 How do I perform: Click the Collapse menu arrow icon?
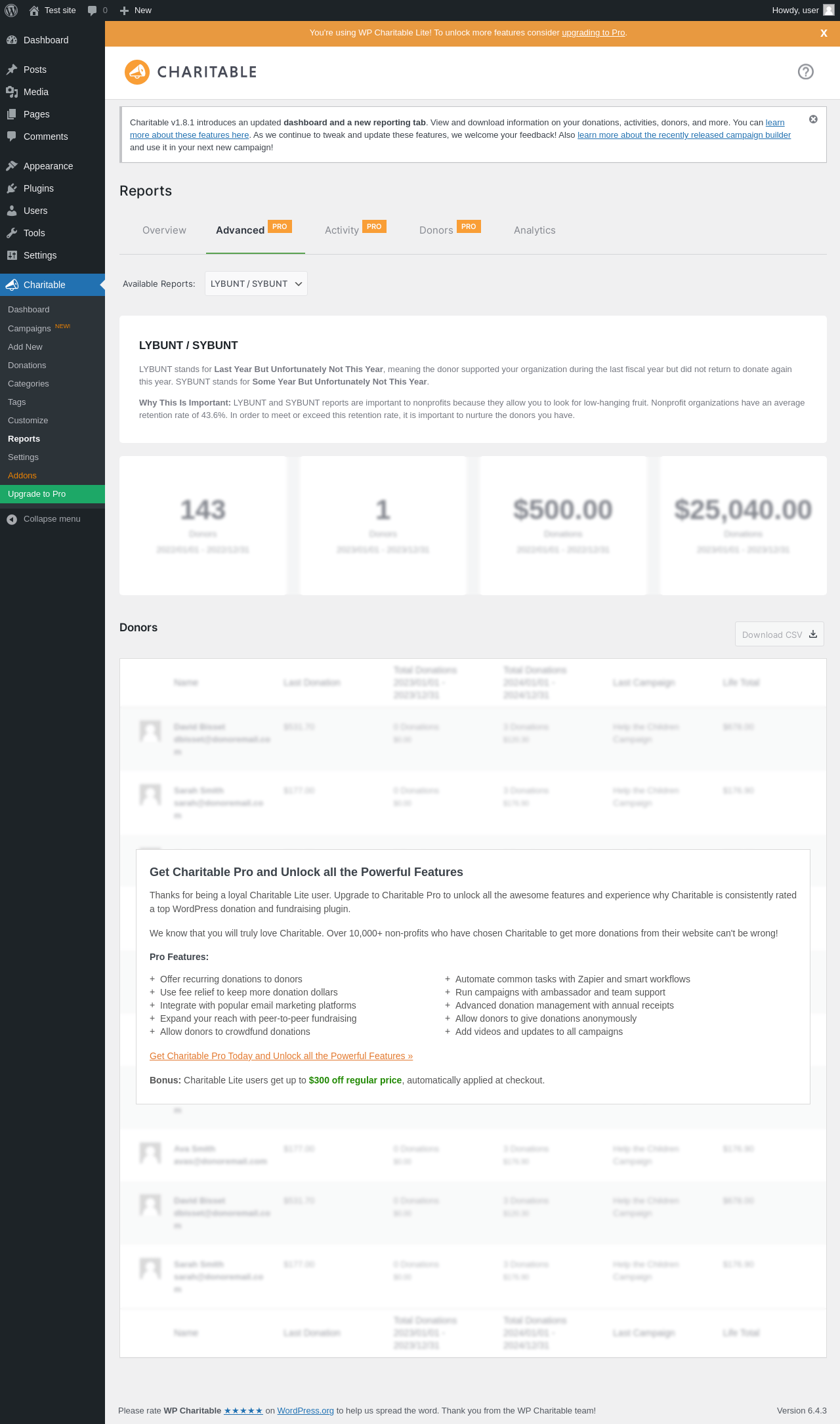point(12,519)
